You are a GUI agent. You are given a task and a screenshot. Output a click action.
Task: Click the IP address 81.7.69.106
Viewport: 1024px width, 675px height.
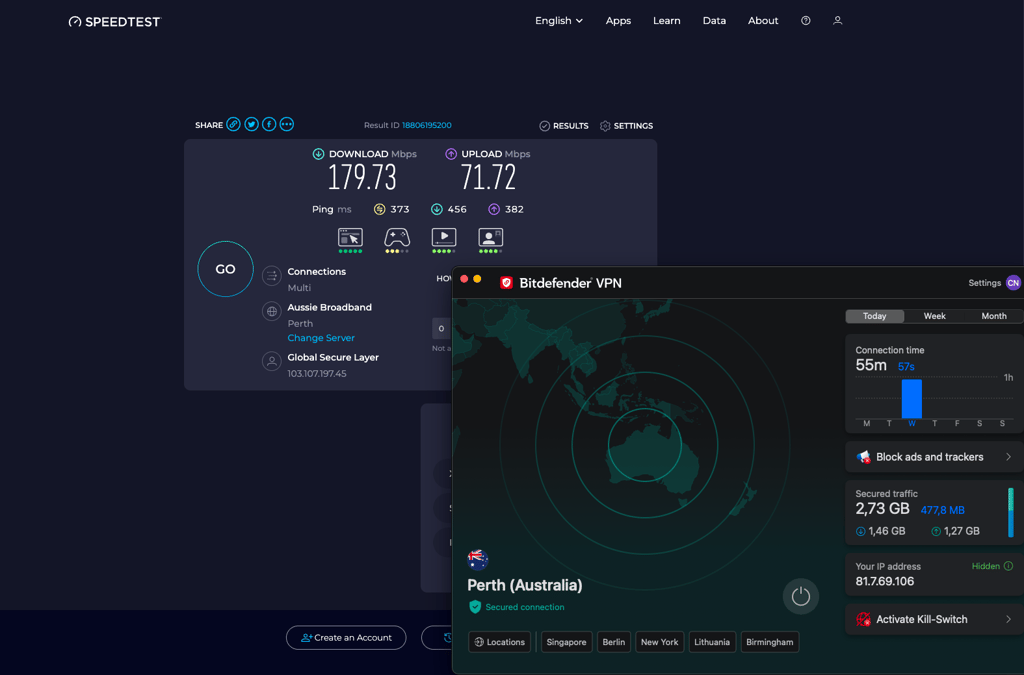pyautogui.click(x=885, y=582)
